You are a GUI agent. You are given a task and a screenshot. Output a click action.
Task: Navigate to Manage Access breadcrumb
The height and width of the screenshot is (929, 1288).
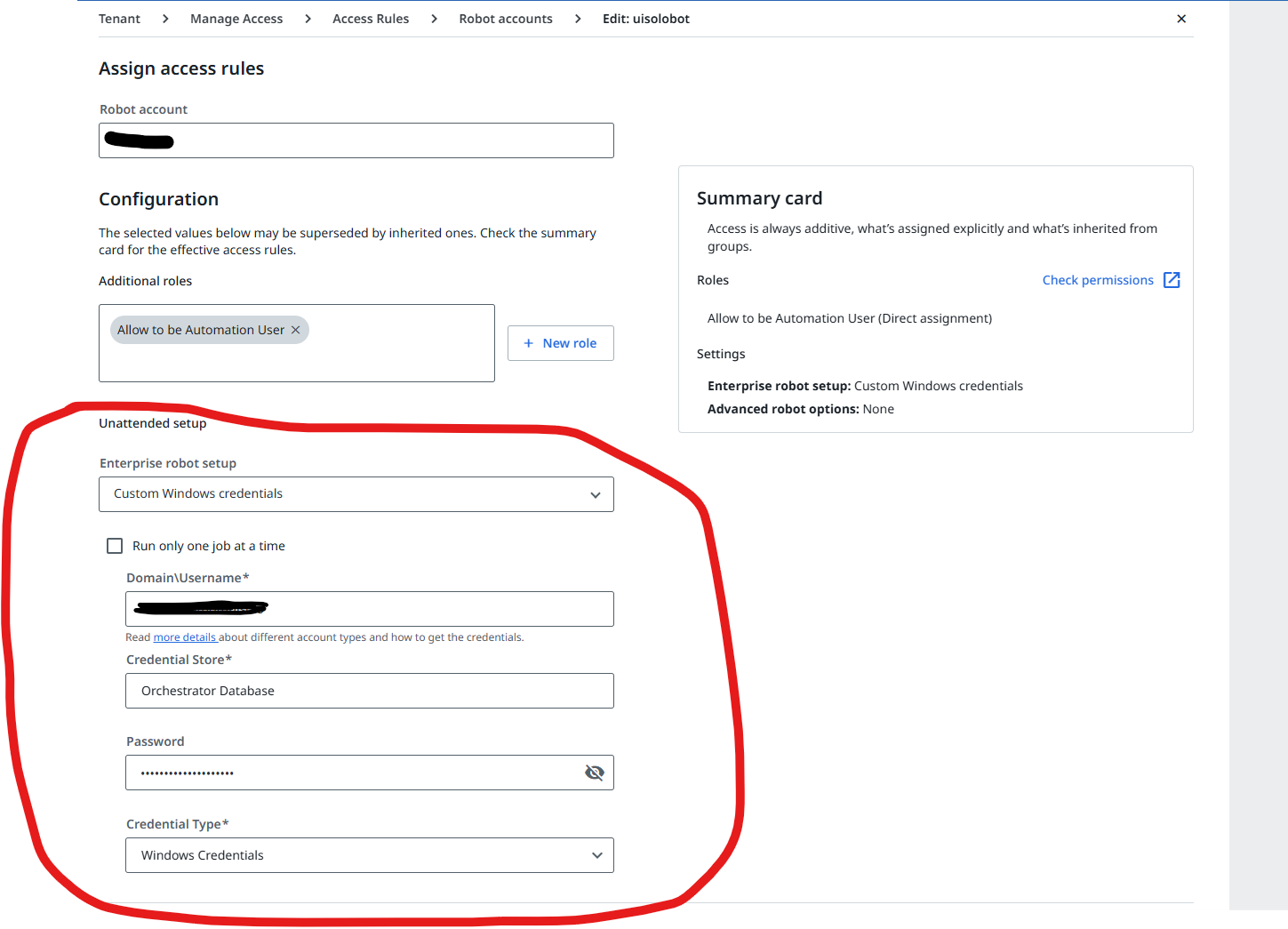point(236,19)
